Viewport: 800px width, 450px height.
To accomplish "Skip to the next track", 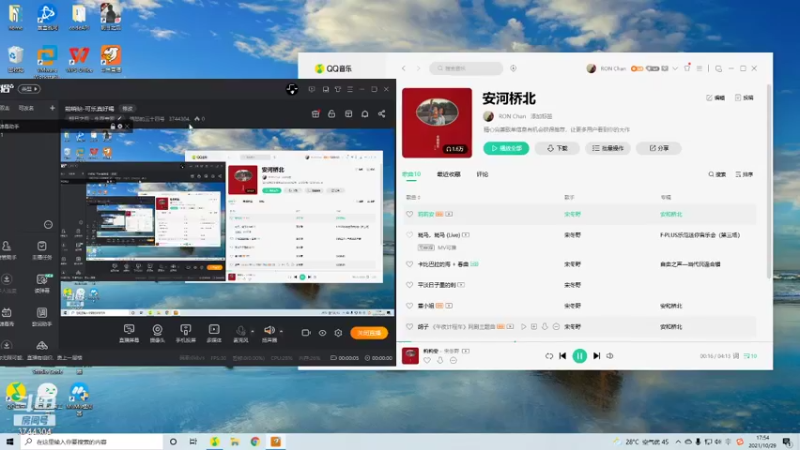I will point(596,356).
